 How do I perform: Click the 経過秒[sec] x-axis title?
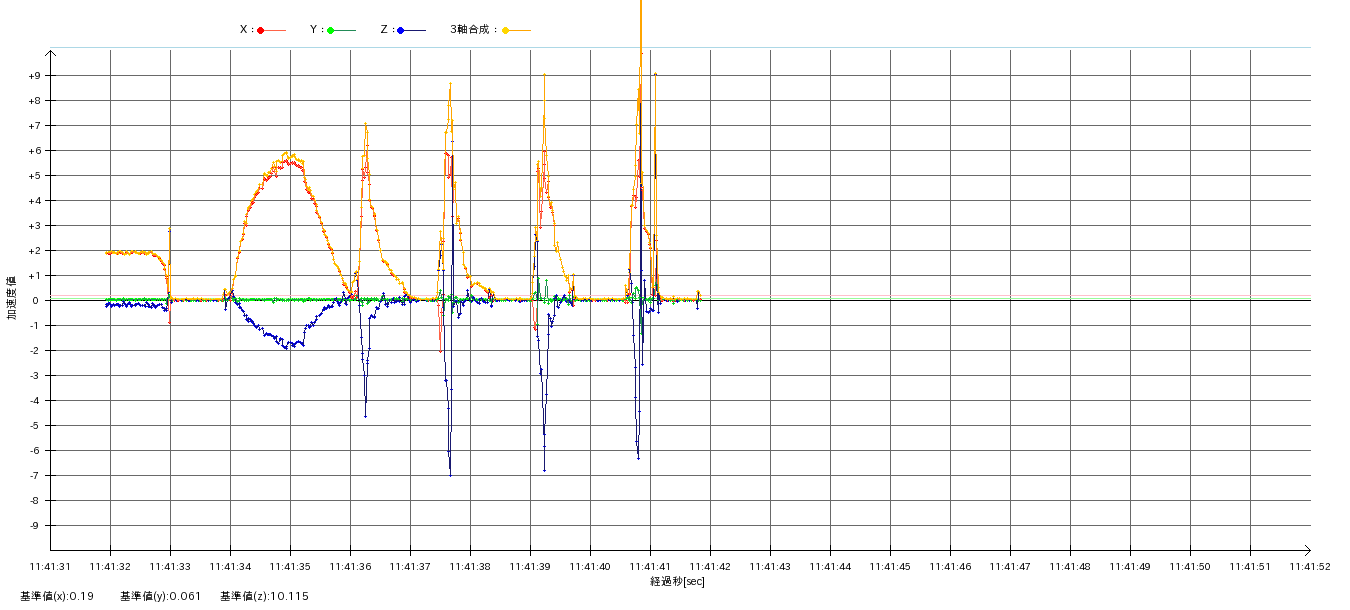(677, 582)
